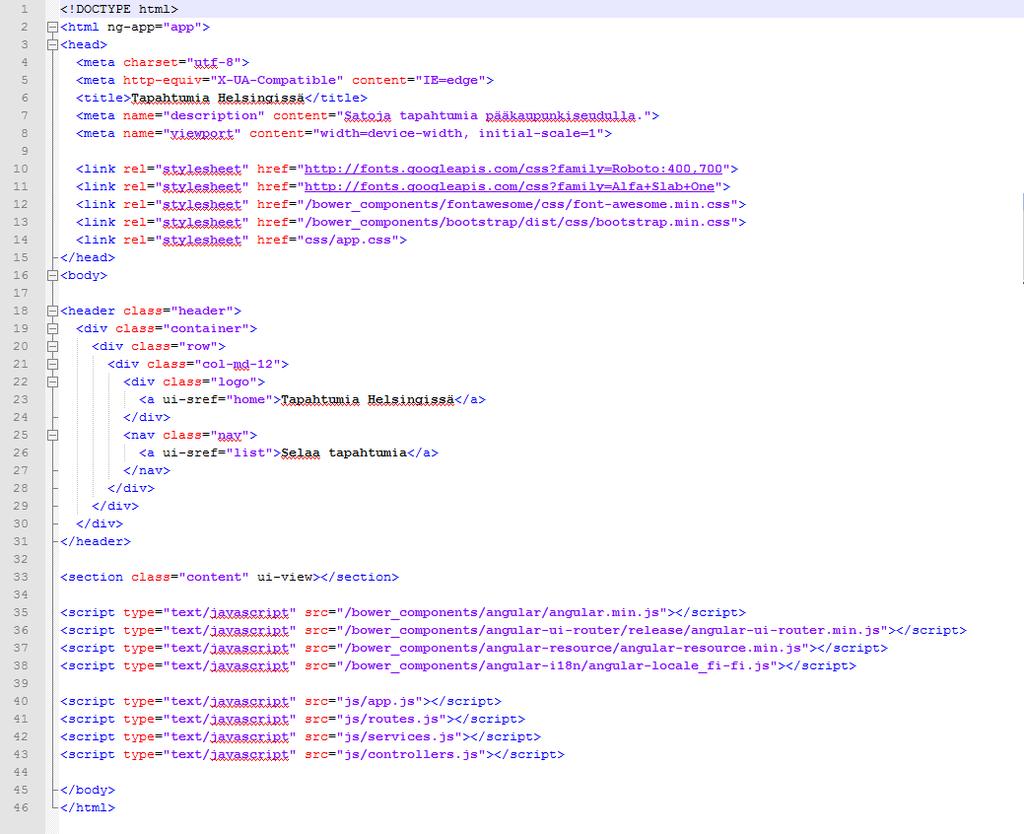1024x834 pixels.
Task: Collapse the header class="header" fold
Action: 52,311
